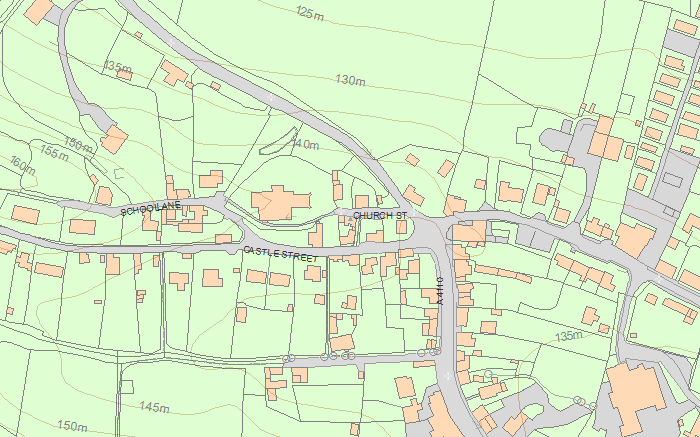Image resolution: width=700 pixels, height=437 pixels.
Task: Click the CHURCH ST street label
Action: point(380,216)
